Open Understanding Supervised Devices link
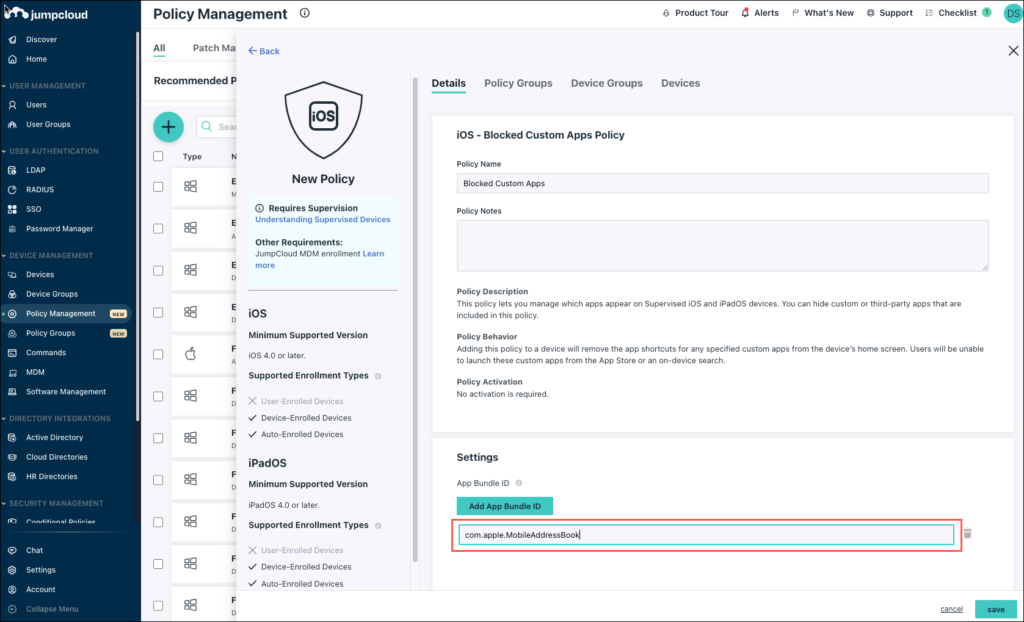 click(323, 220)
